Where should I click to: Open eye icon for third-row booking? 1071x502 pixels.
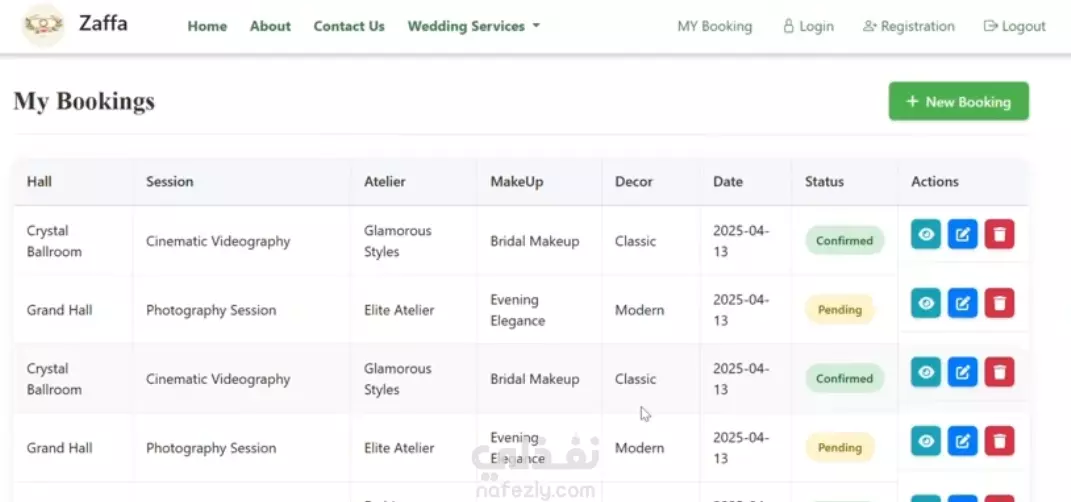pos(926,372)
